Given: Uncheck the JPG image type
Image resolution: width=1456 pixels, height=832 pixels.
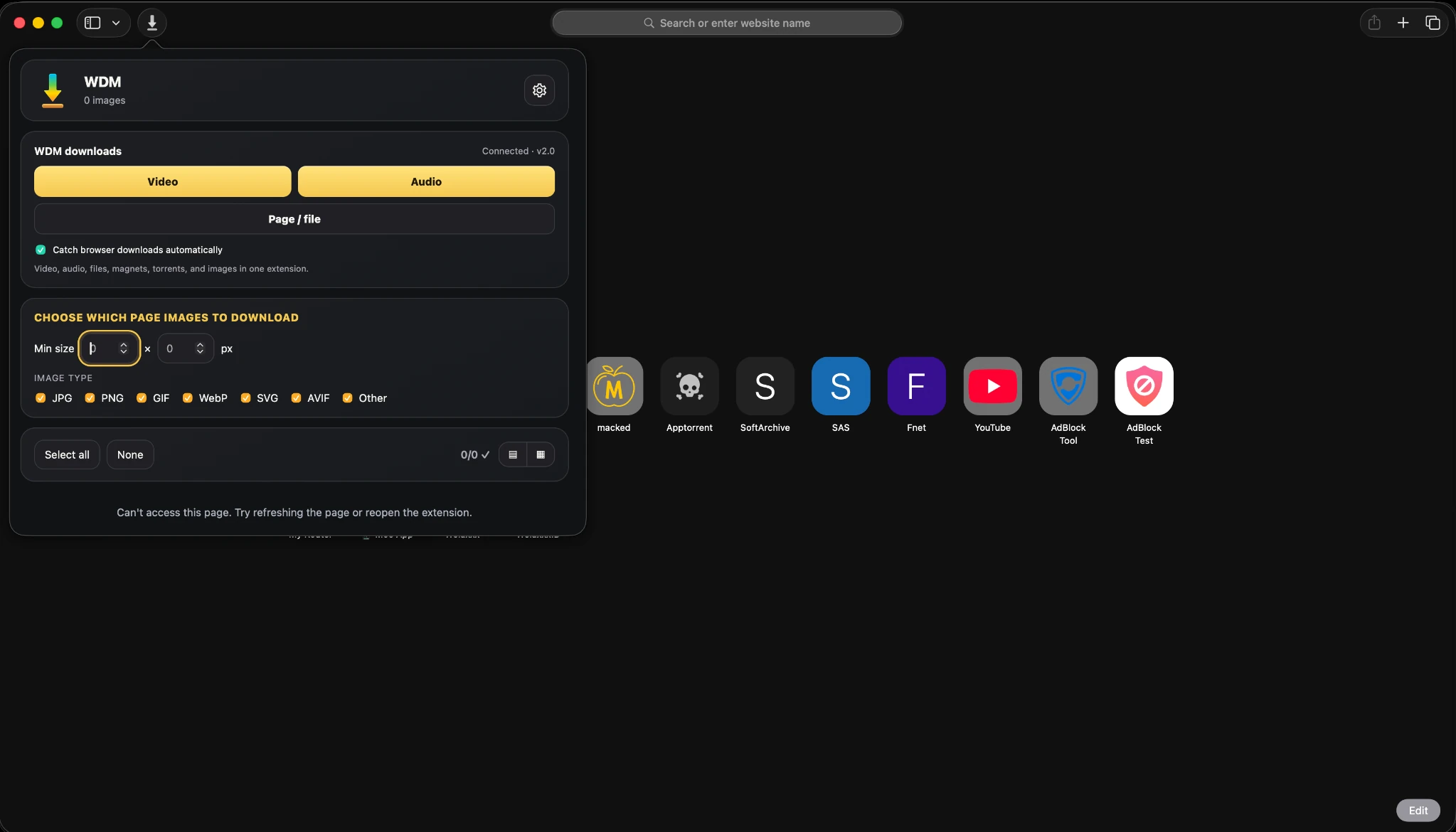Looking at the screenshot, I should pyautogui.click(x=41, y=398).
